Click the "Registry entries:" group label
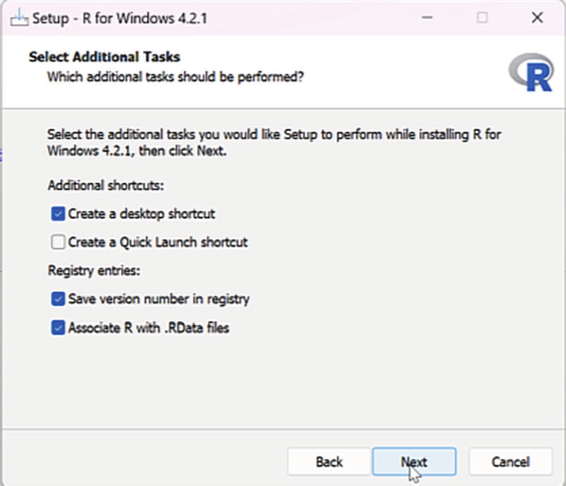The height and width of the screenshot is (486, 566). click(94, 270)
